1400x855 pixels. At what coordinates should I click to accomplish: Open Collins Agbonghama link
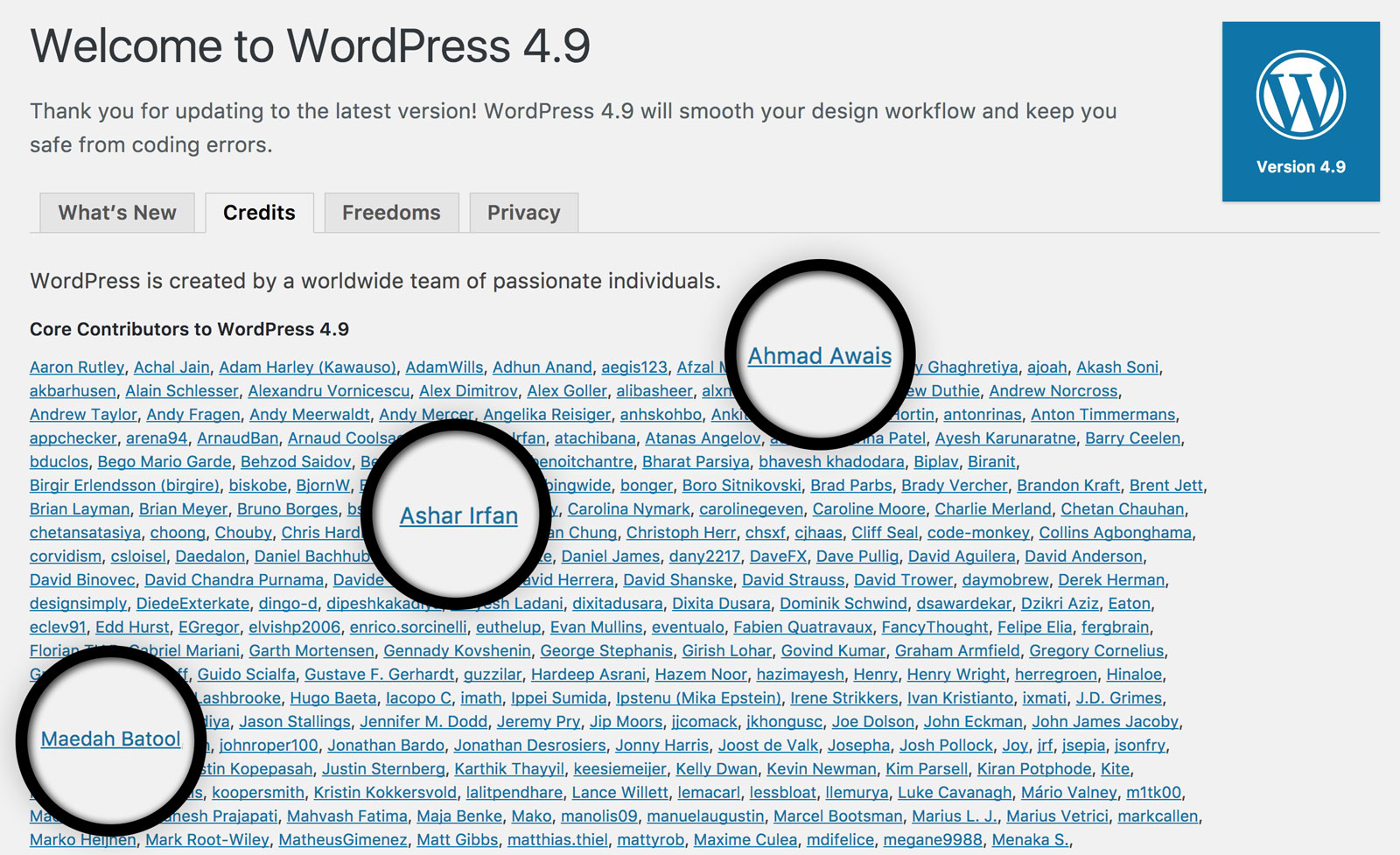point(1115,533)
